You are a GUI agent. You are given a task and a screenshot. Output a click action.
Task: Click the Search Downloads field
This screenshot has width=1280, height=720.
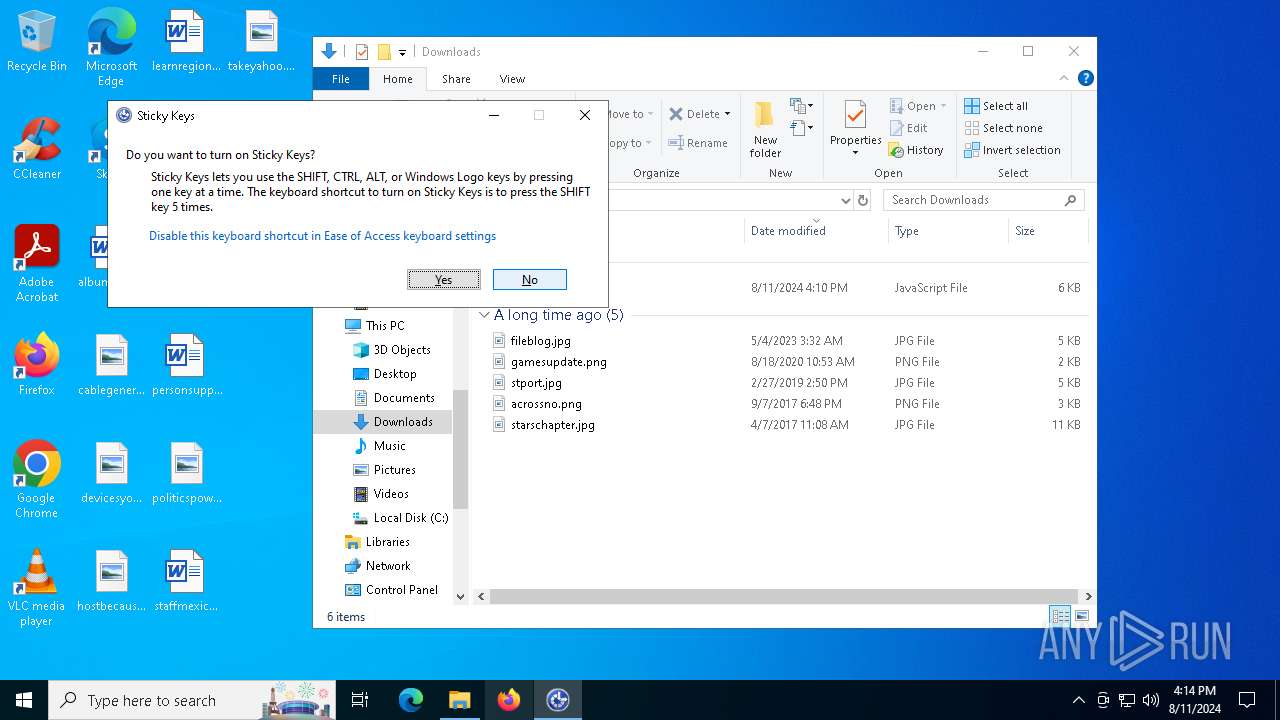pyautogui.click(x=983, y=200)
